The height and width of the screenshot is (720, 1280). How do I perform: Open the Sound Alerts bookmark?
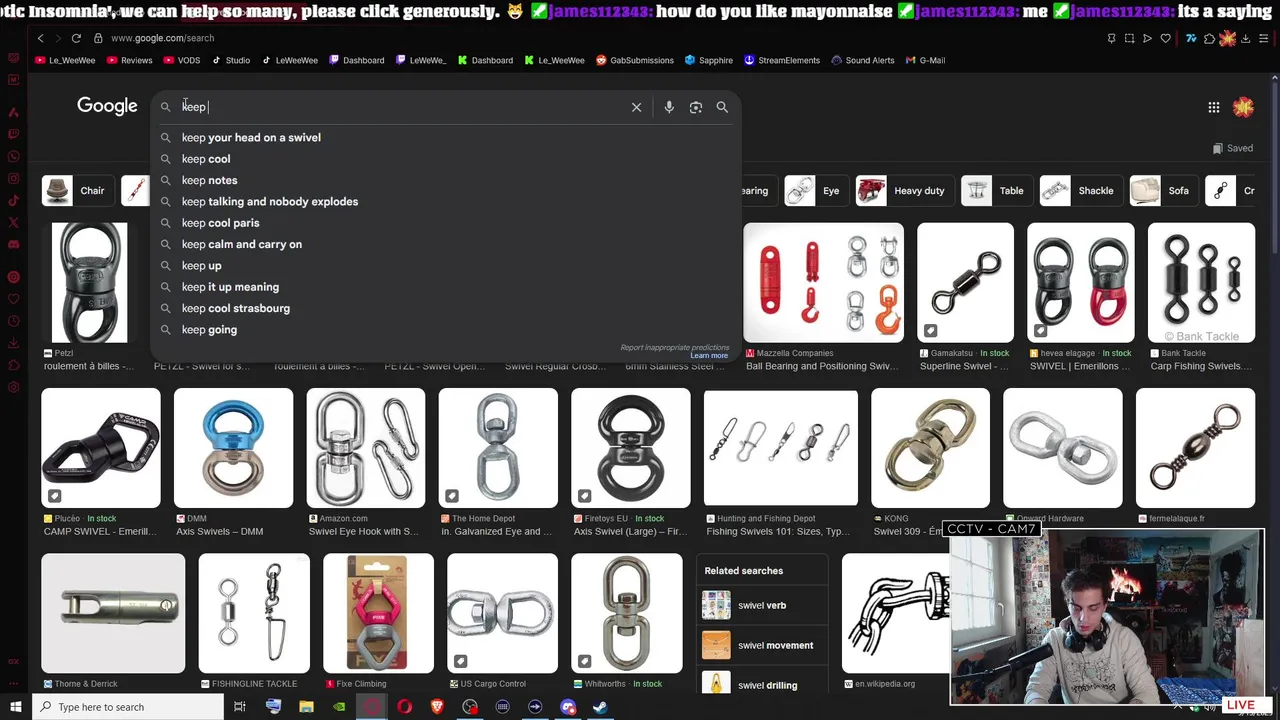coord(862,60)
